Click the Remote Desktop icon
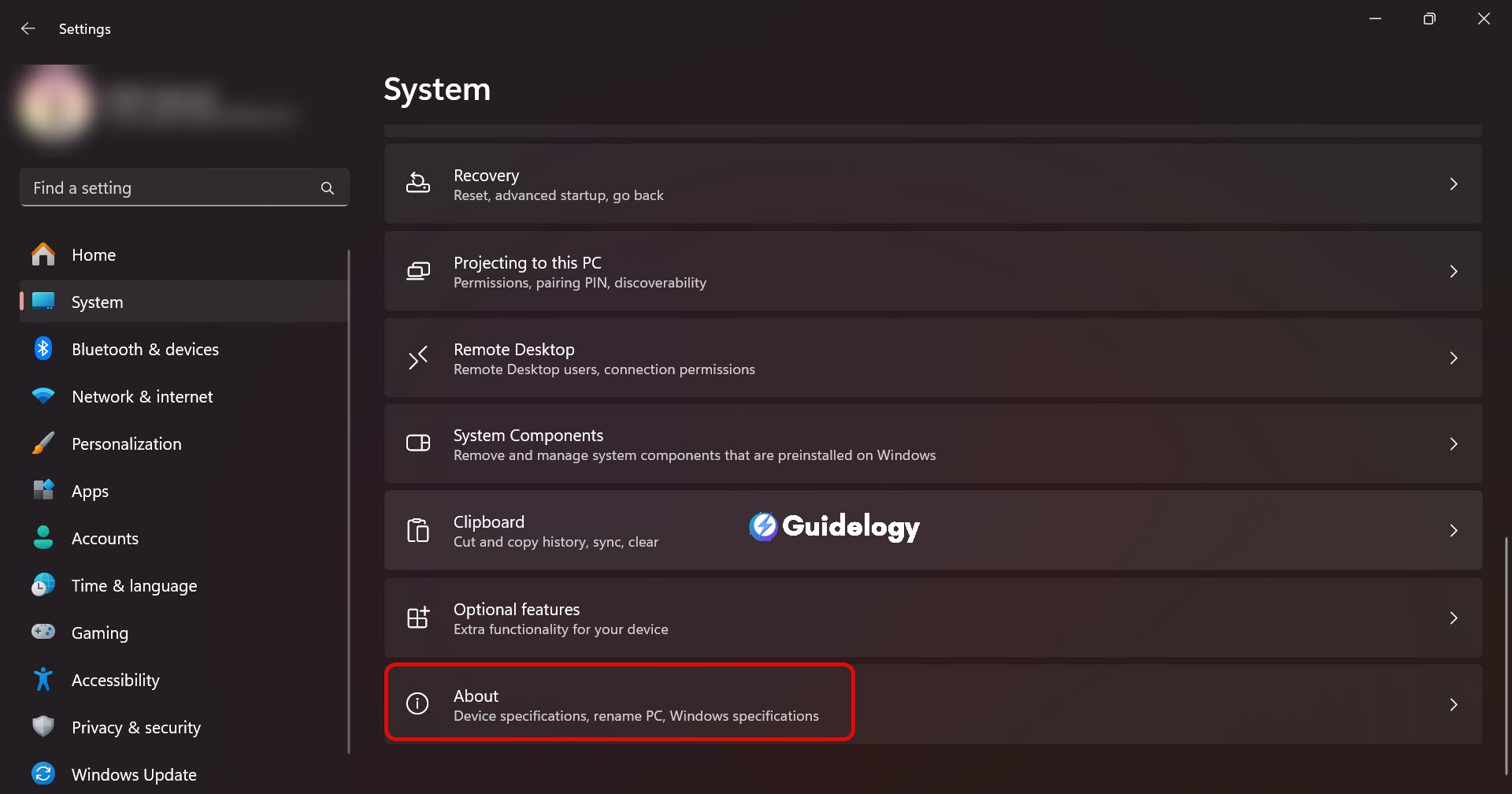Image resolution: width=1512 pixels, height=794 pixels. (x=417, y=358)
